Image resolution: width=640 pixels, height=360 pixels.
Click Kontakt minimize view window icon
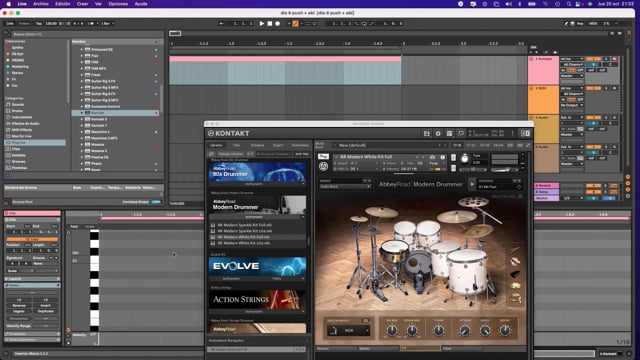461,133
